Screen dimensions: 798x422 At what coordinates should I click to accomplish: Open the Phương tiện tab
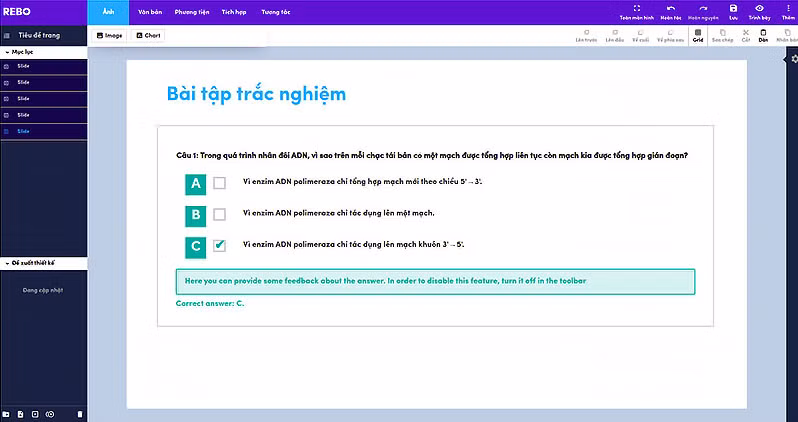192,12
